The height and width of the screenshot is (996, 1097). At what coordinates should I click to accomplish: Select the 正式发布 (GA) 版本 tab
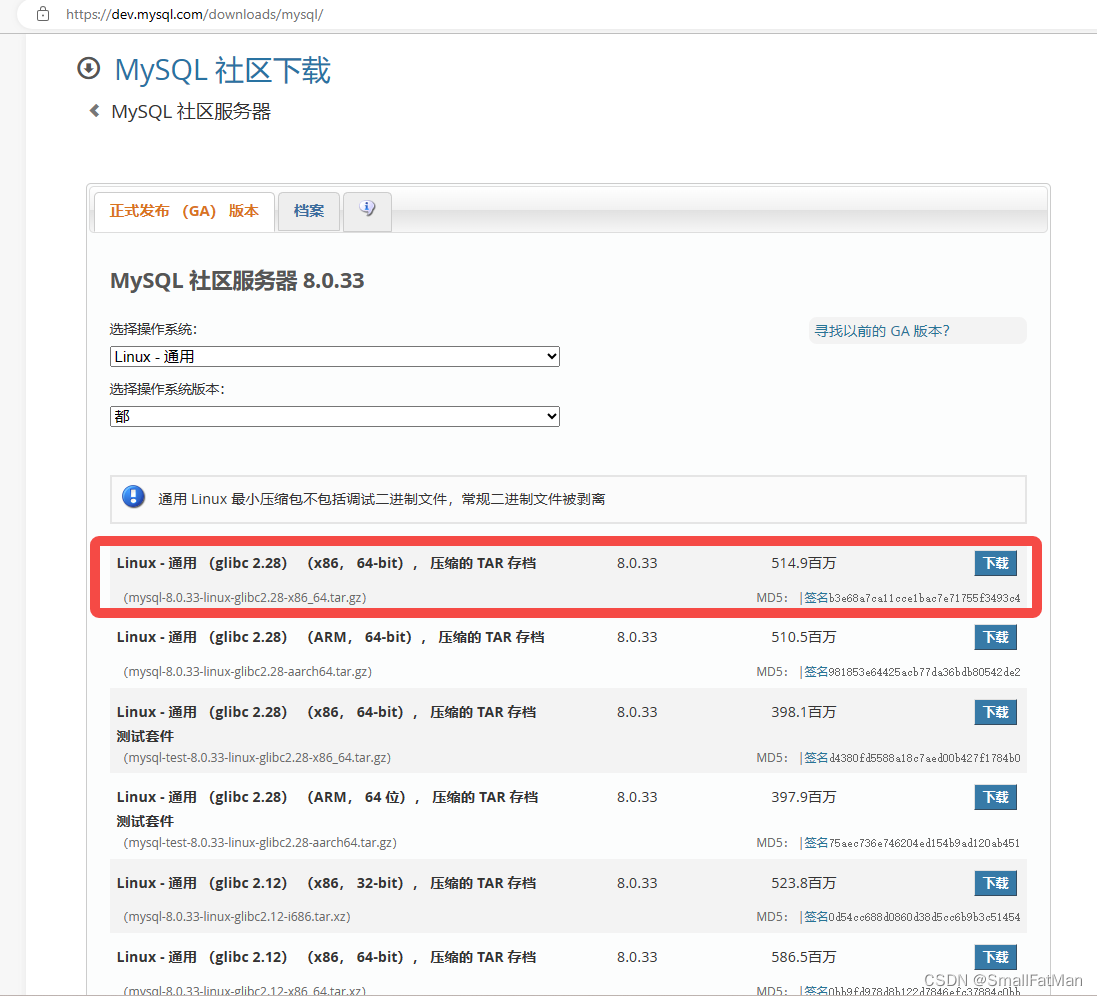(x=184, y=211)
